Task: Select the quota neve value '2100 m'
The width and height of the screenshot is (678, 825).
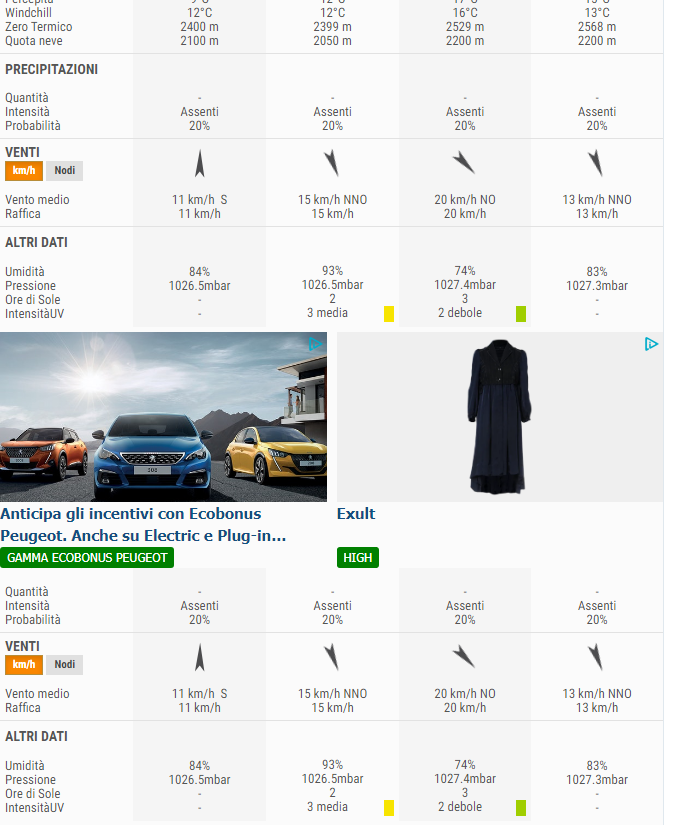Action: coord(199,41)
